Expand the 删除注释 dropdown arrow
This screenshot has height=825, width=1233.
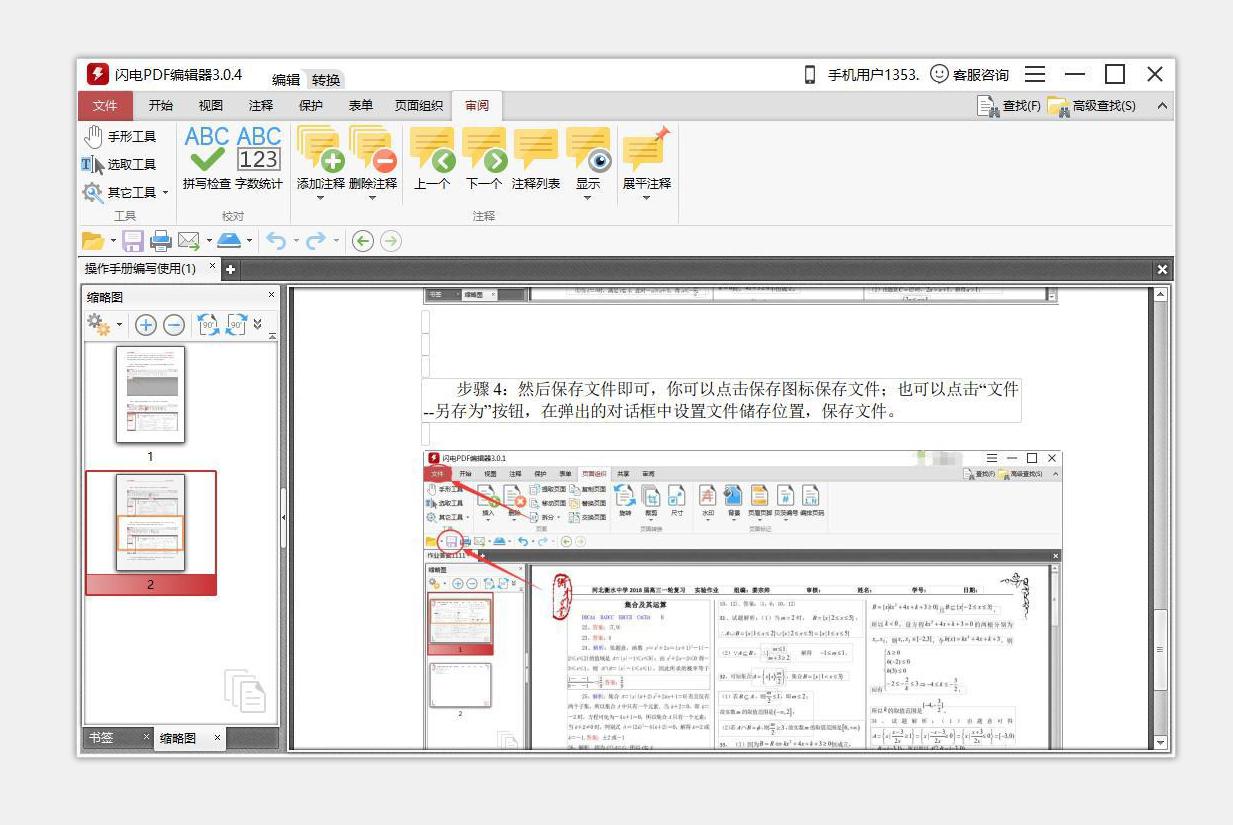(x=373, y=197)
